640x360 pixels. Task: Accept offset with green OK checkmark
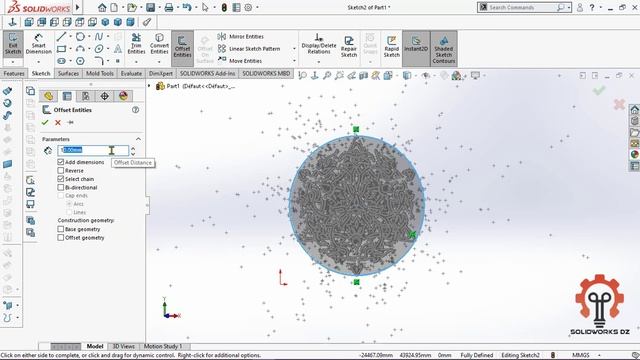[45, 122]
